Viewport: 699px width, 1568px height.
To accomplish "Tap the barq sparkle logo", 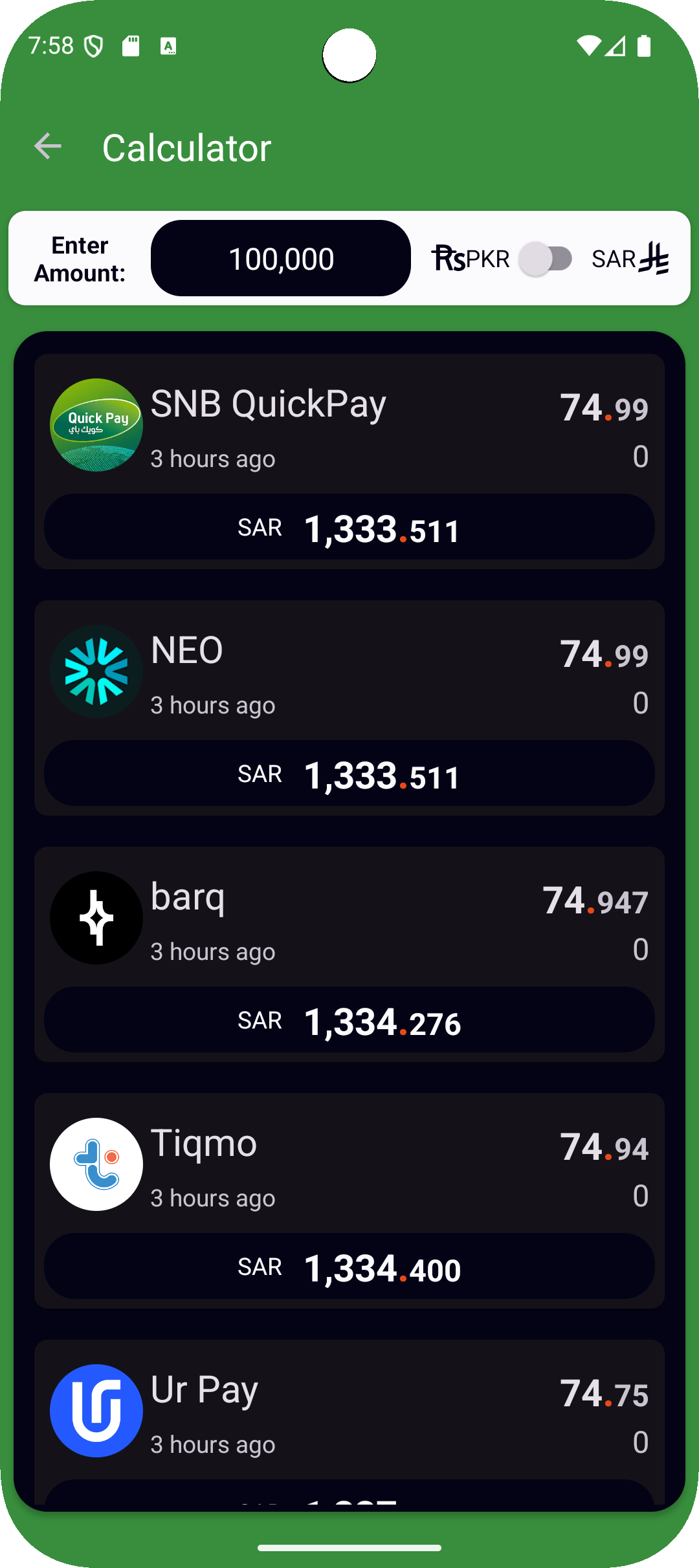I will [x=96, y=918].
